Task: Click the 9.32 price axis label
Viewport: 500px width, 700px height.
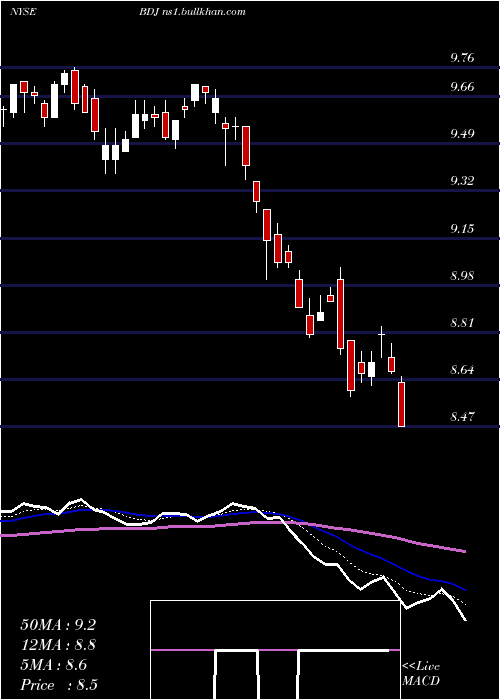Action: pyautogui.click(x=462, y=180)
